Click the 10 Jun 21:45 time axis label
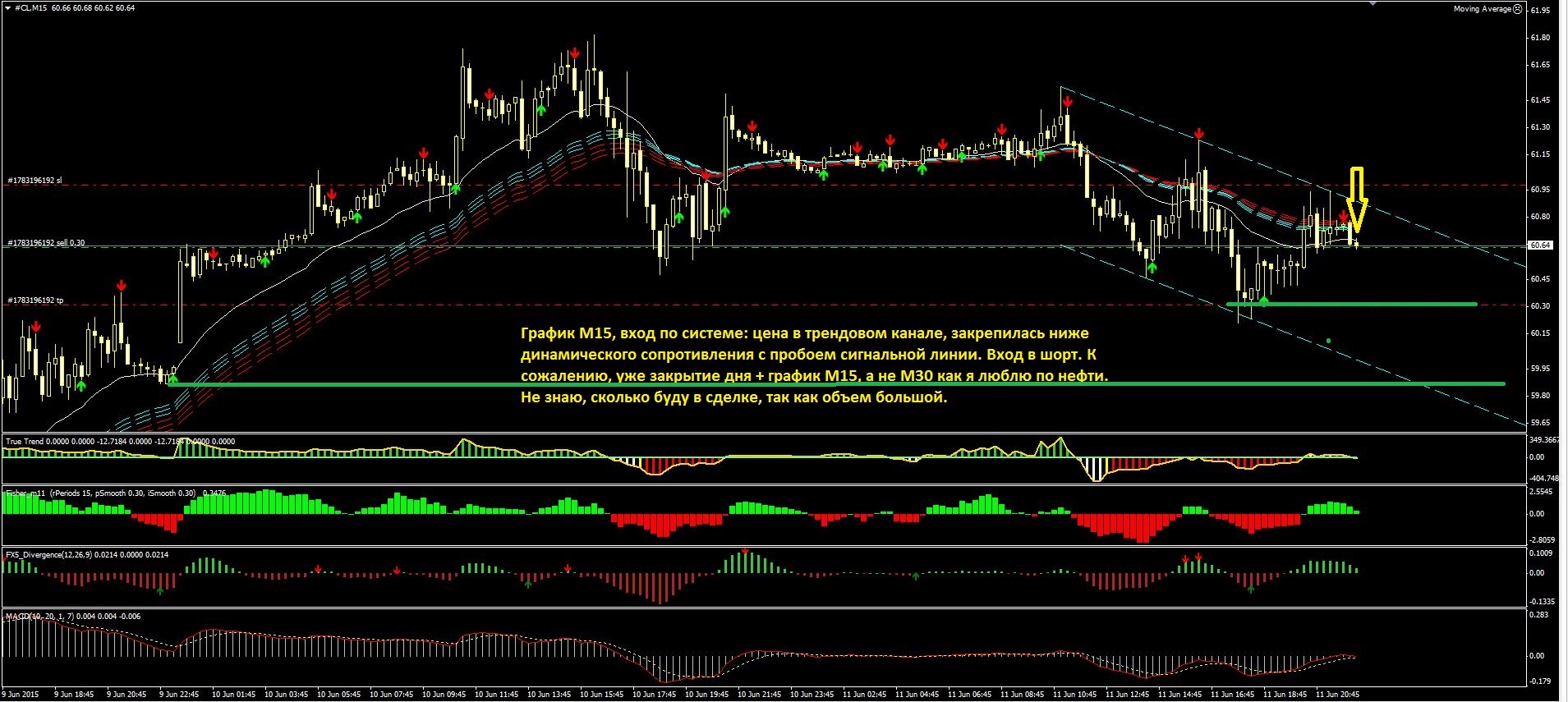This screenshot has height=702, width=1568. pos(759,695)
